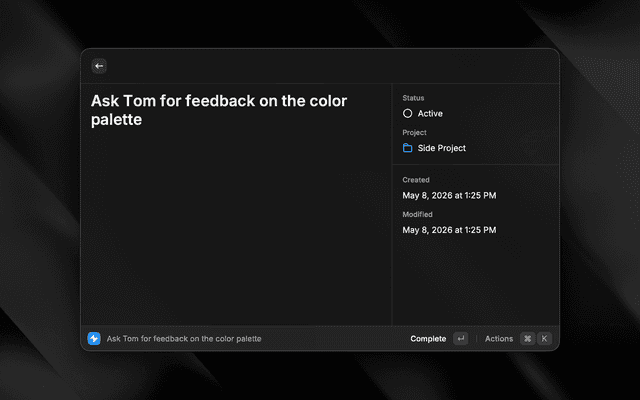Click the K key badge
640x400 pixels.
[544, 338]
